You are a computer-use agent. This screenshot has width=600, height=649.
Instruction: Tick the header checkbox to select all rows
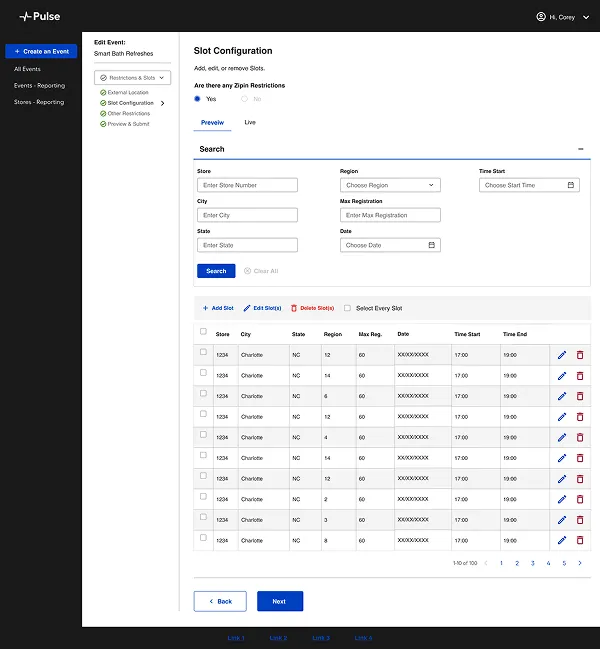pos(203,331)
